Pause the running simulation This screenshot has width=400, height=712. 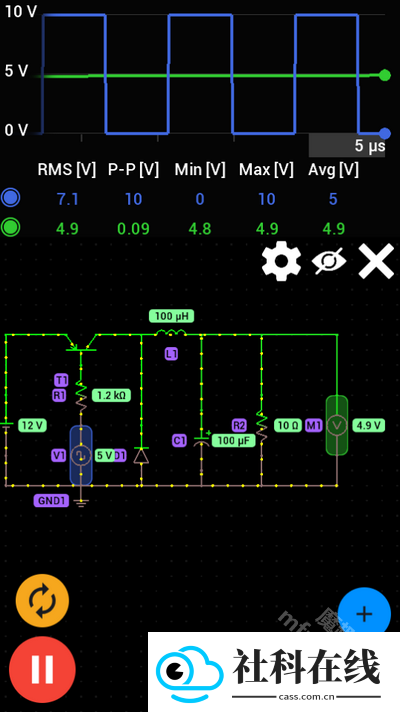(42, 669)
